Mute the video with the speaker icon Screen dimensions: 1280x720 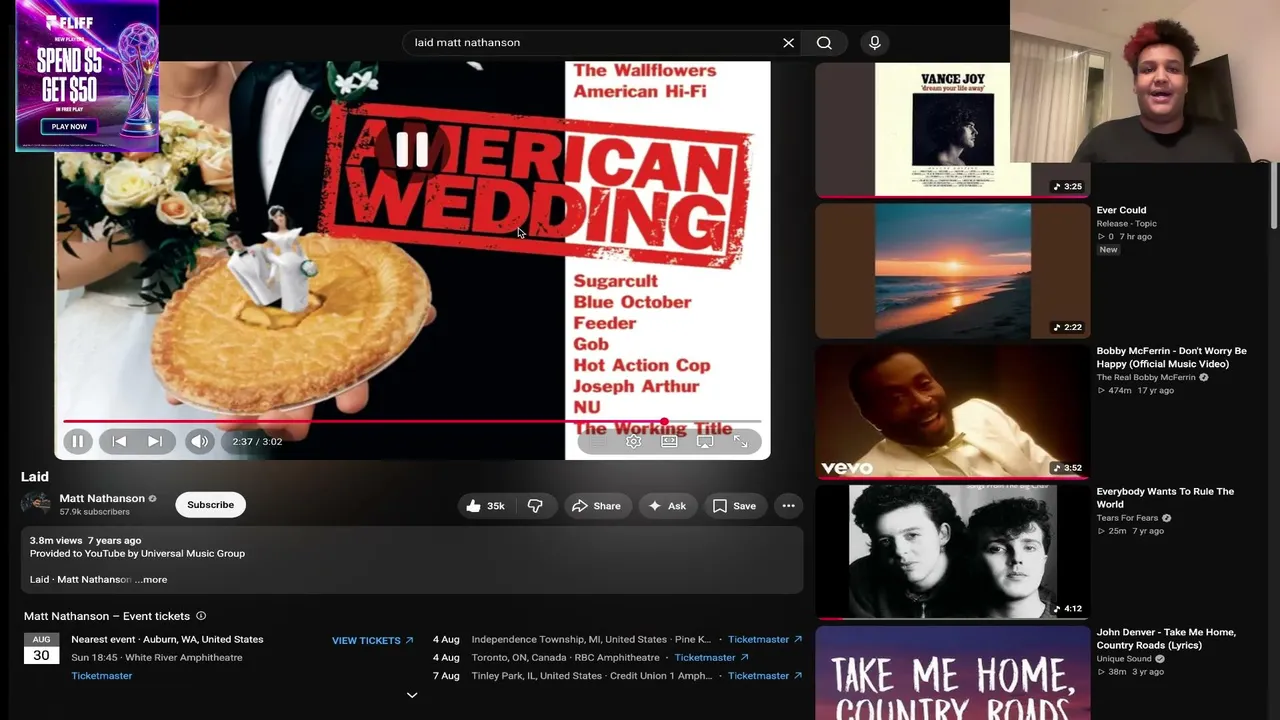200,441
